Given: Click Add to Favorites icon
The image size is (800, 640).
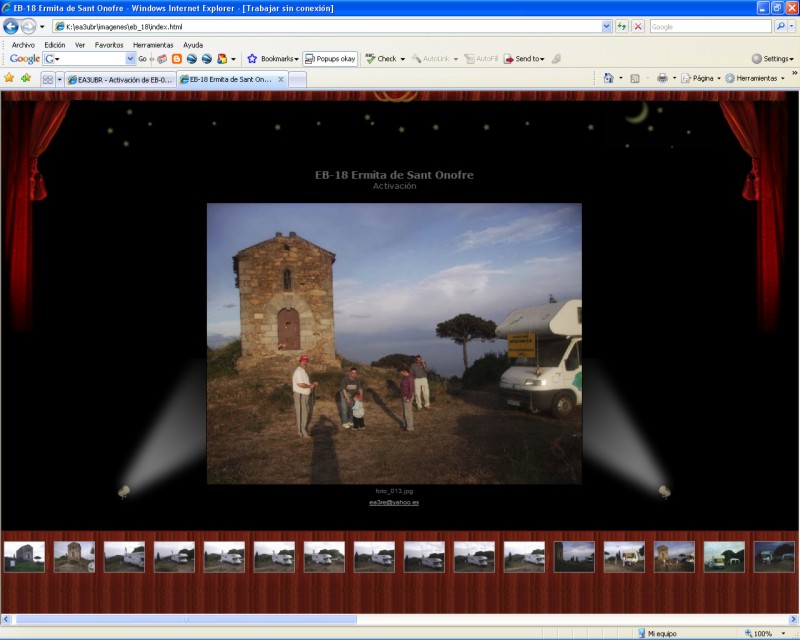Looking at the screenshot, I should [x=25, y=78].
